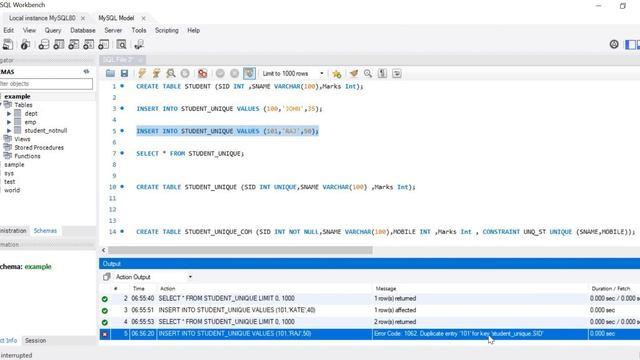
Task: Click the create new table icon
Action: tap(59, 44)
